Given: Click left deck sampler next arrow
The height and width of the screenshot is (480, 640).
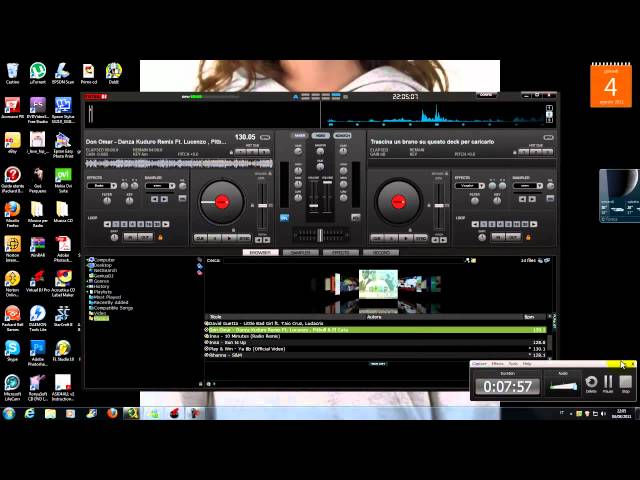Looking at the screenshot, I should point(164,199).
